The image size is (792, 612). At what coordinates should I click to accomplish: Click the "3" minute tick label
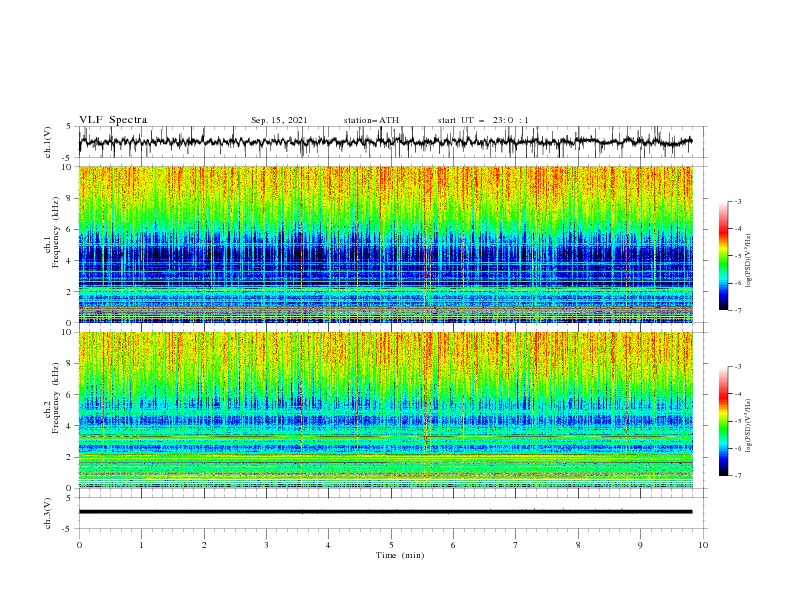266,545
